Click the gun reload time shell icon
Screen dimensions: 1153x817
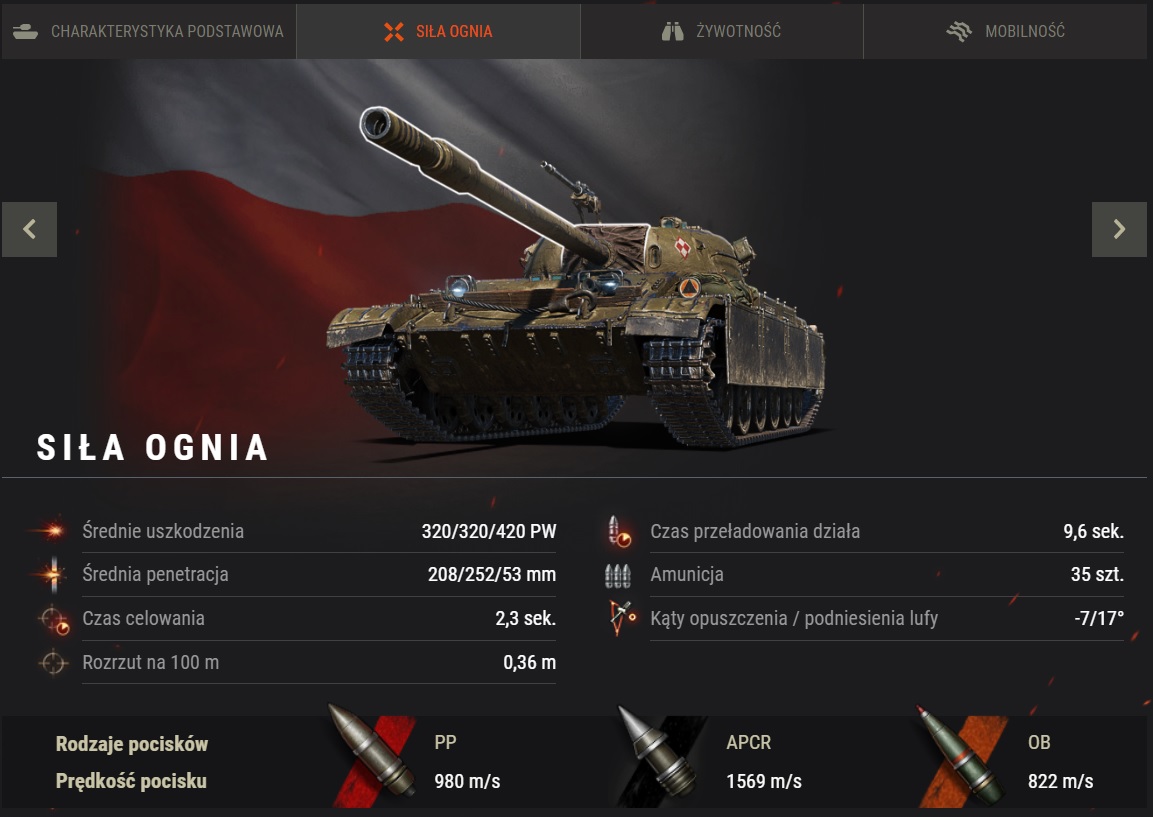click(x=618, y=532)
